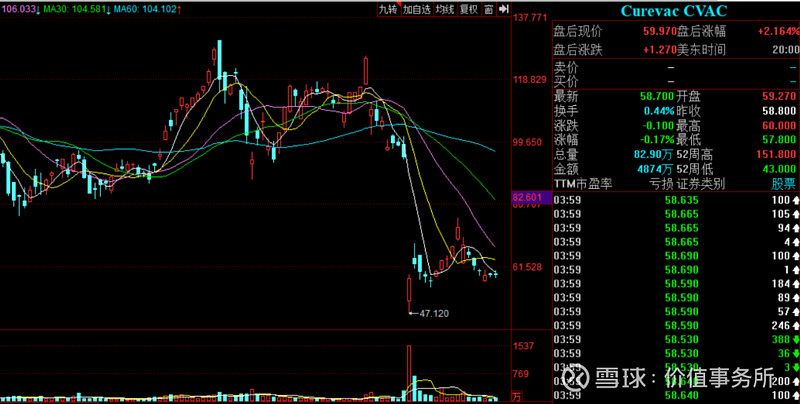The image size is (800, 404).
Task: Click the 买价 bid price row
Action: click(x=677, y=82)
